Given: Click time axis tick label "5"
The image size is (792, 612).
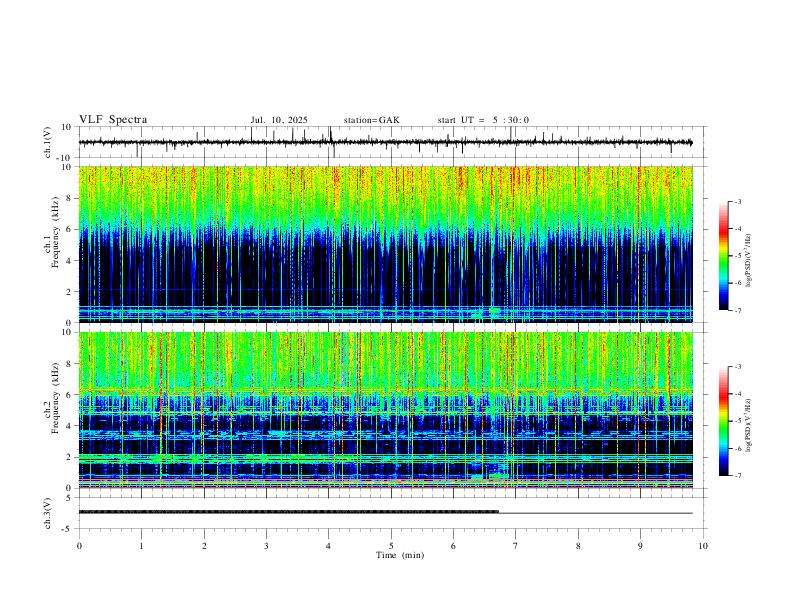Looking at the screenshot, I should pos(391,546).
